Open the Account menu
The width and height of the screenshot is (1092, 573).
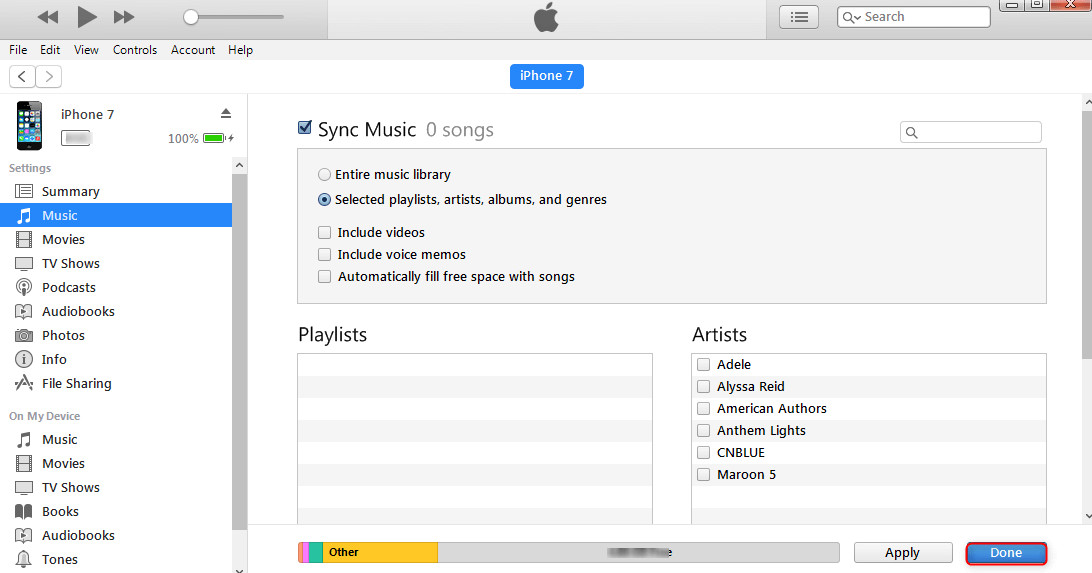[193, 50]
